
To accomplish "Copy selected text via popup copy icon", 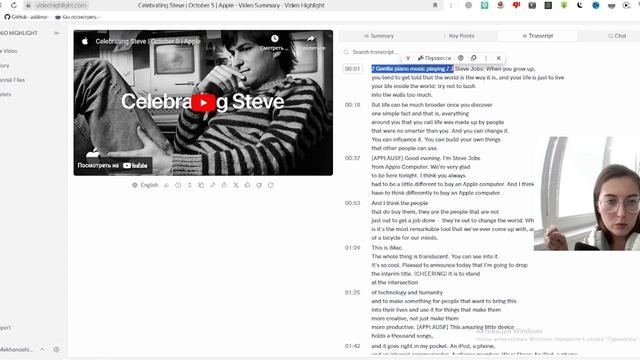I will tap(473, 58).
